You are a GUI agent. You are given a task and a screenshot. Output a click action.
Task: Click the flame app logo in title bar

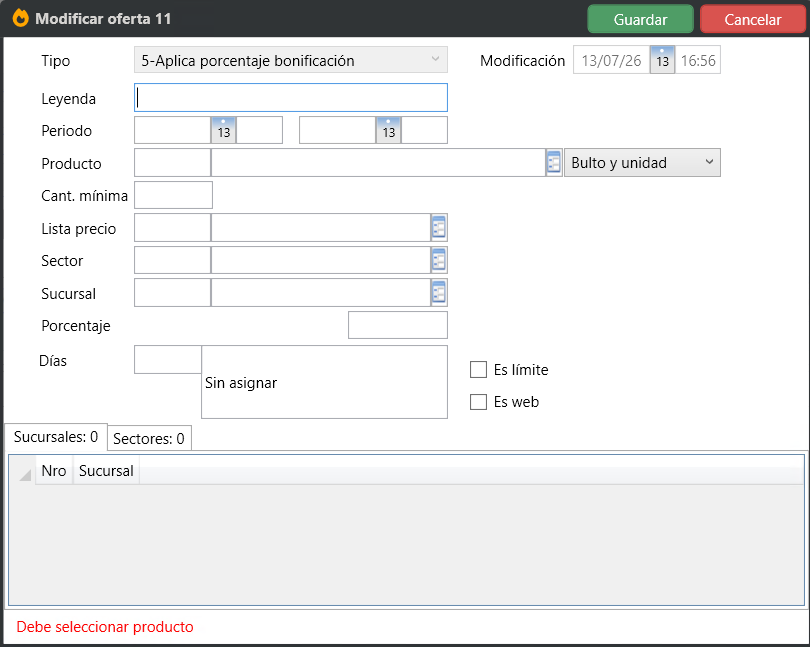[x=21, y=18]
